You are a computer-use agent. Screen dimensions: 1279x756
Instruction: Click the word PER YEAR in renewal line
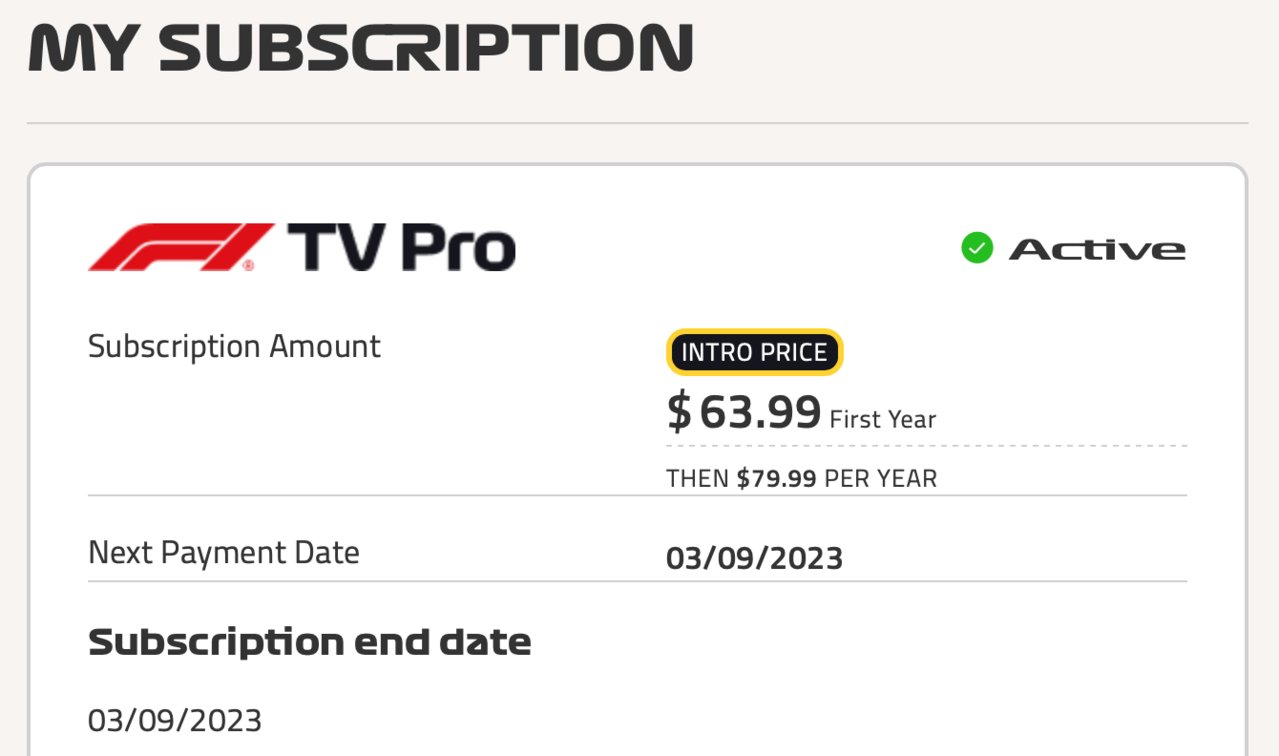point(881,479)
